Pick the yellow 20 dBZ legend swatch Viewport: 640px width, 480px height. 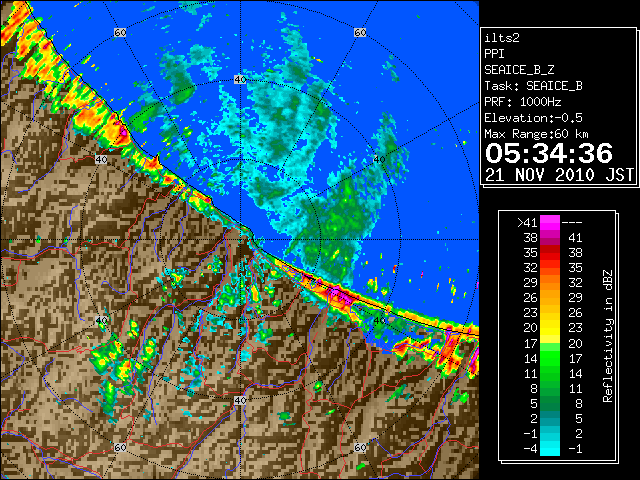(x=550, y=328)
